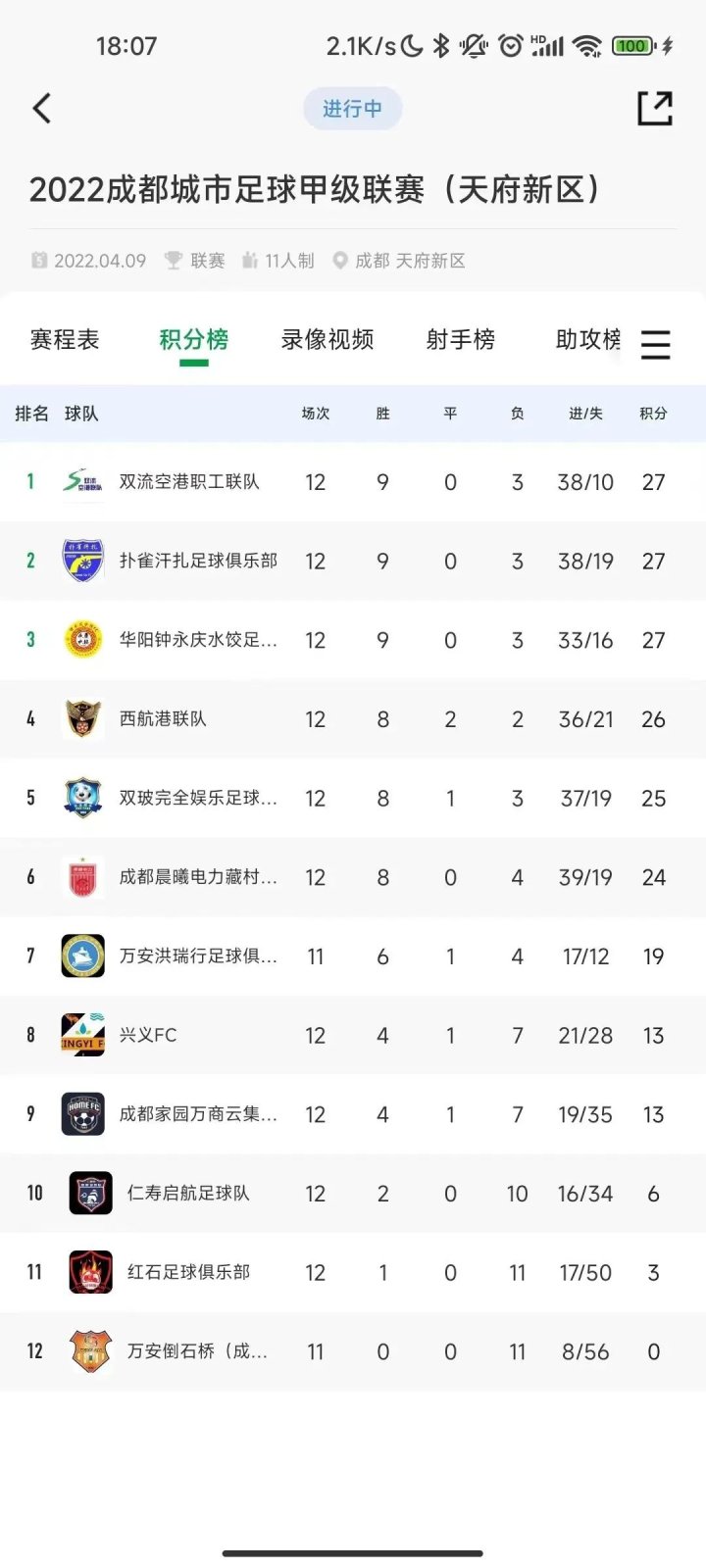Open the 成都晨曦电力藏村 team name
Viewport: 706px width, 1568px height.
[198, 877]
